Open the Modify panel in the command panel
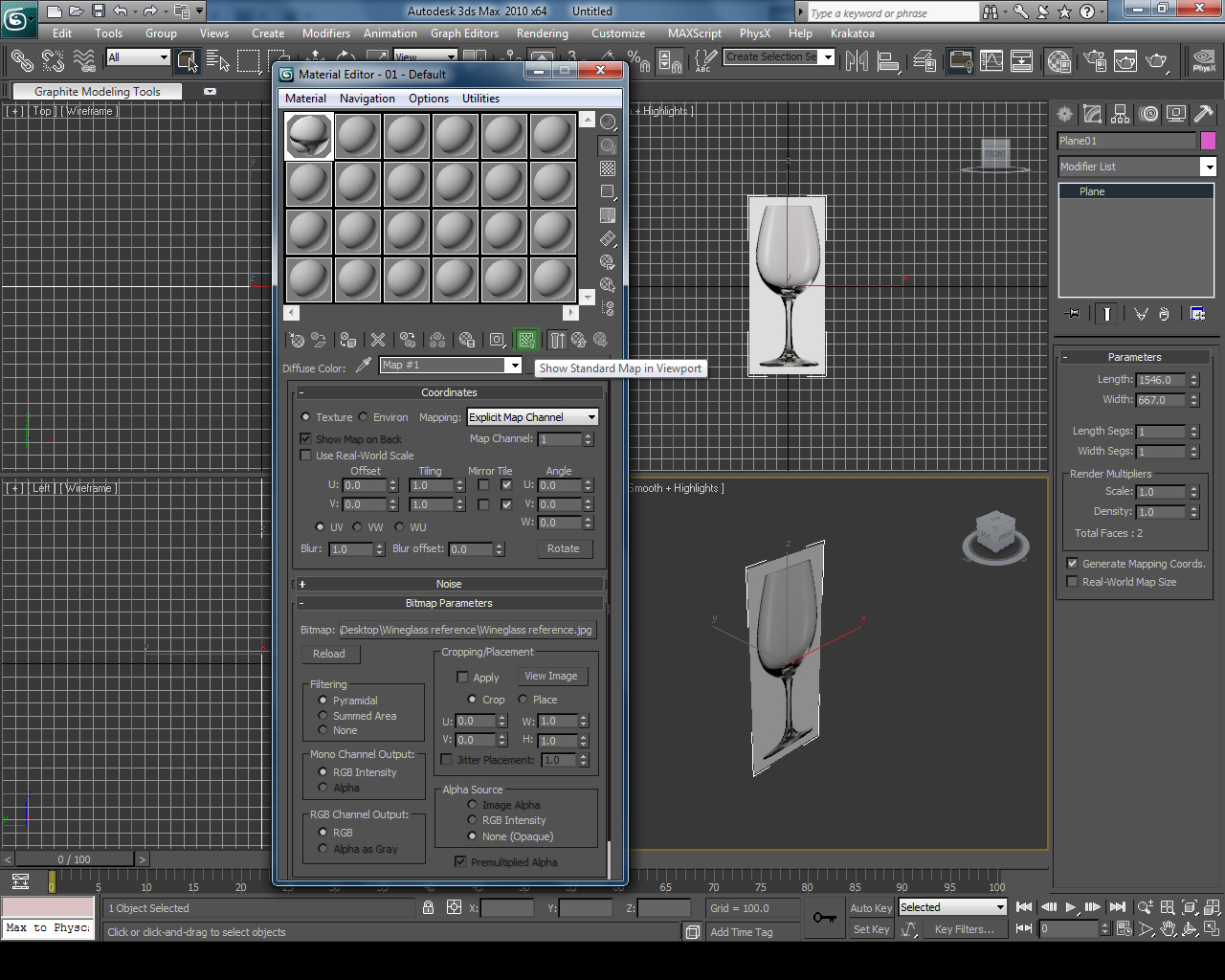This screenshot has height=980, width=1225. point(1091,114)
